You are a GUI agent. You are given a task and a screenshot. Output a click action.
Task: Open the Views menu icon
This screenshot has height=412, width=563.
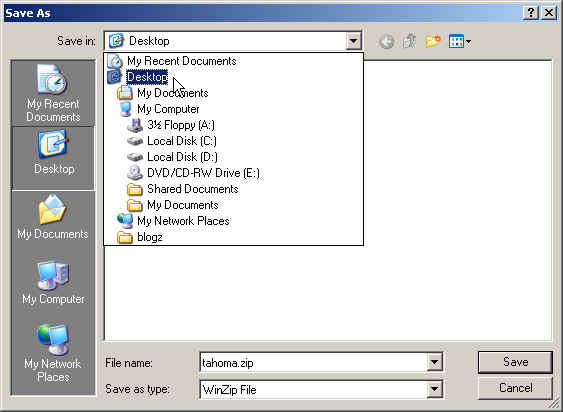pyautogui.click(x=460, y=41)
